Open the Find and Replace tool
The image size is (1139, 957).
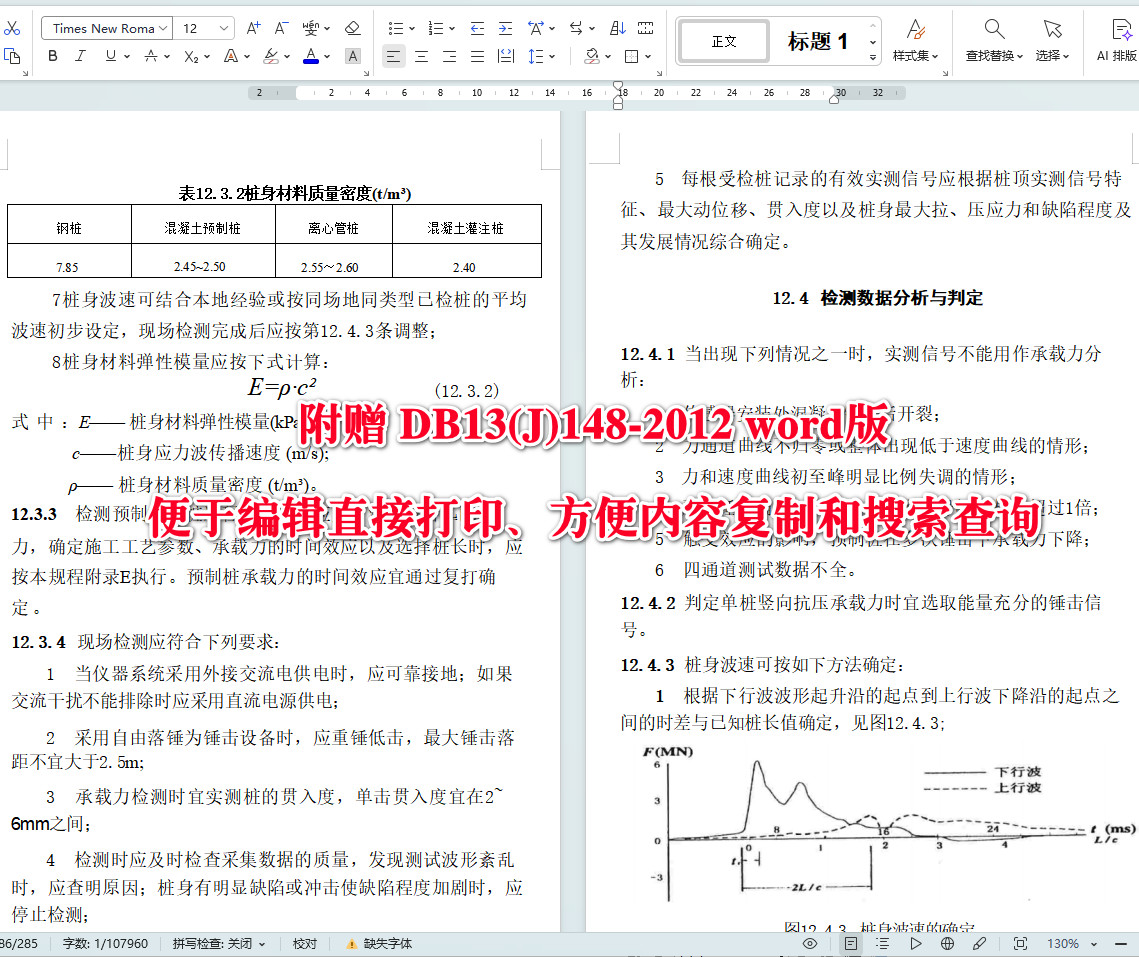tap(994, 41)
